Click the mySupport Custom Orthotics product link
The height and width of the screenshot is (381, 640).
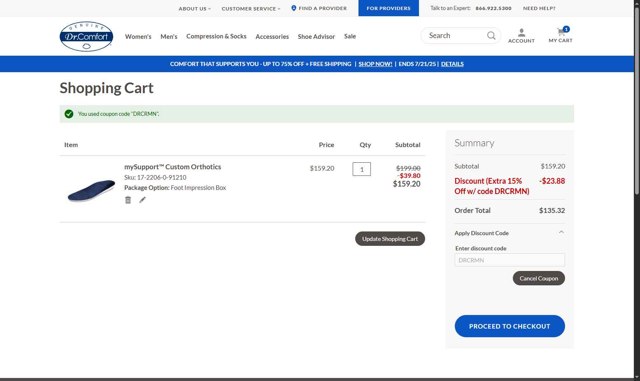click(x=173, y=167)
